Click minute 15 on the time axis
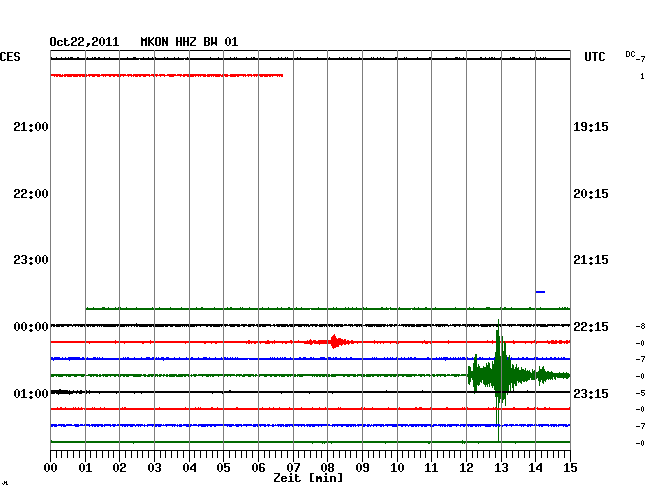650x494 pixels. click(x=570, y=468)
